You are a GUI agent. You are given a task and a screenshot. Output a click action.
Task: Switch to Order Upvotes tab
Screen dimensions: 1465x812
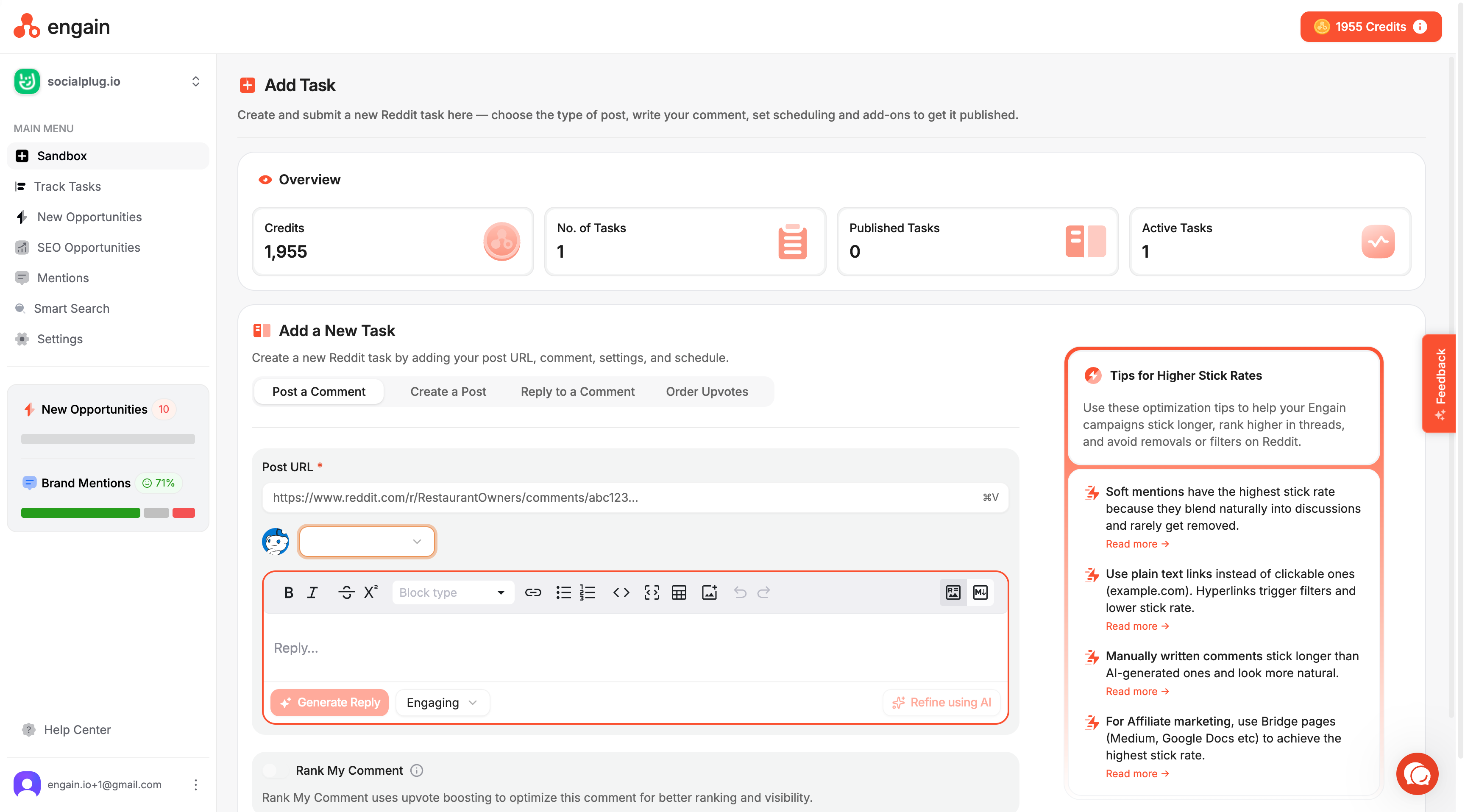pyautogui.click(x=707, y=392)
